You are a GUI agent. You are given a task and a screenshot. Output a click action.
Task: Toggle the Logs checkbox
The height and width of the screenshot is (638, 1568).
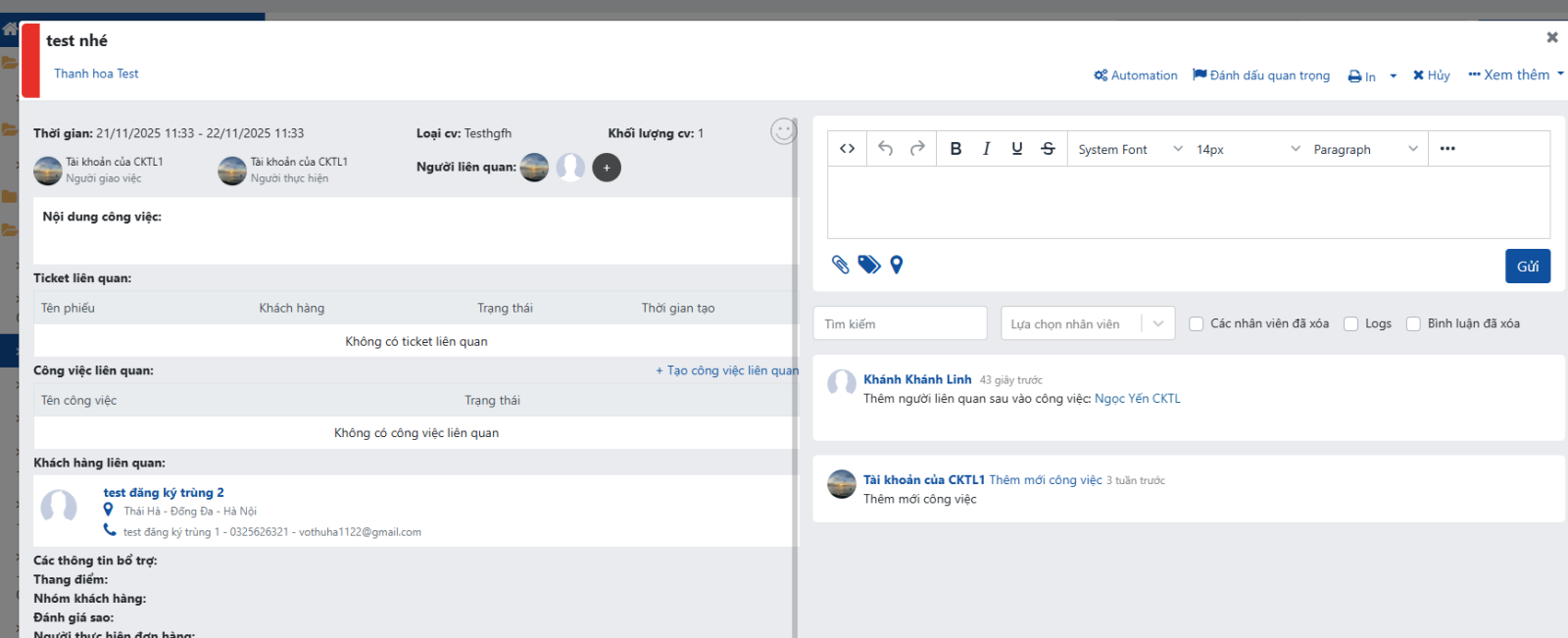click(x=1350, y=324)
